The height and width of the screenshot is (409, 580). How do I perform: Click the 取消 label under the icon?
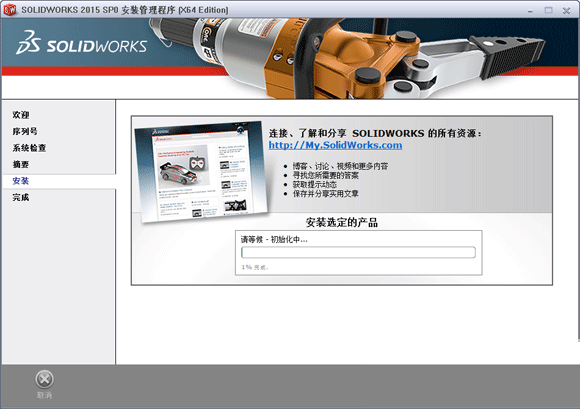(44, 395)
